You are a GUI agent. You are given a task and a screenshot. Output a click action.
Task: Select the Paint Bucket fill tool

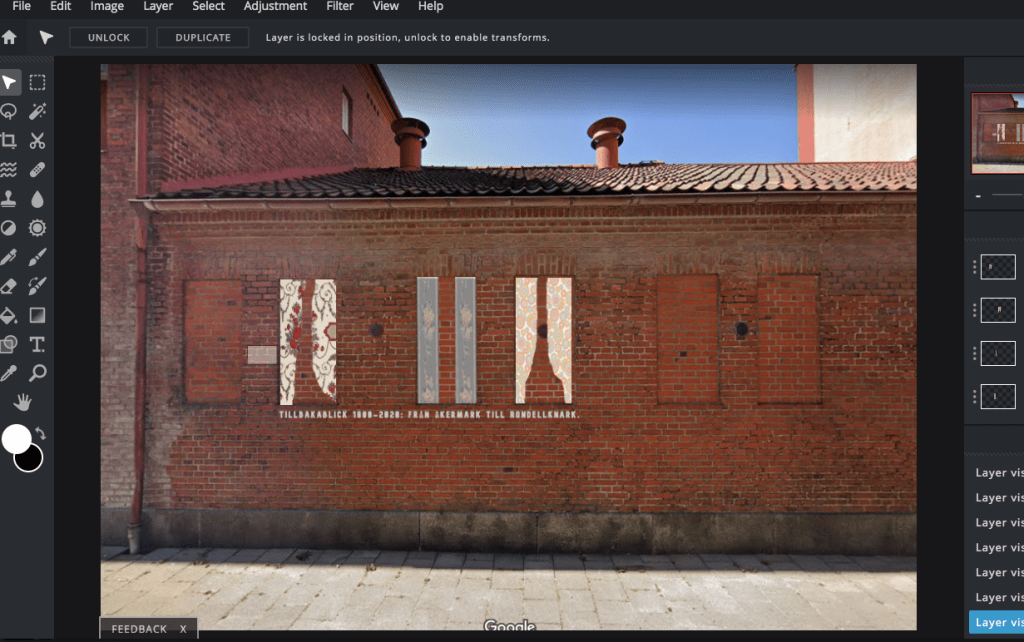[9, 316]
